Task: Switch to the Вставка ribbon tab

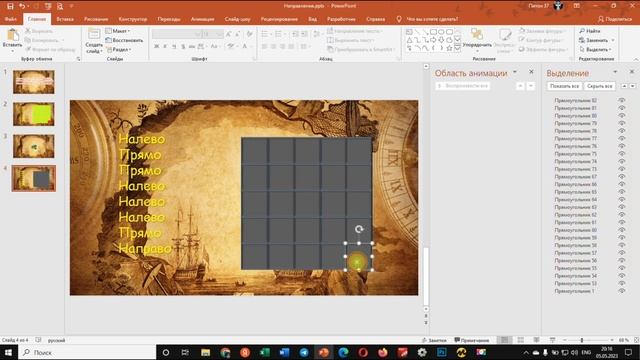Action: pos(65,19)
